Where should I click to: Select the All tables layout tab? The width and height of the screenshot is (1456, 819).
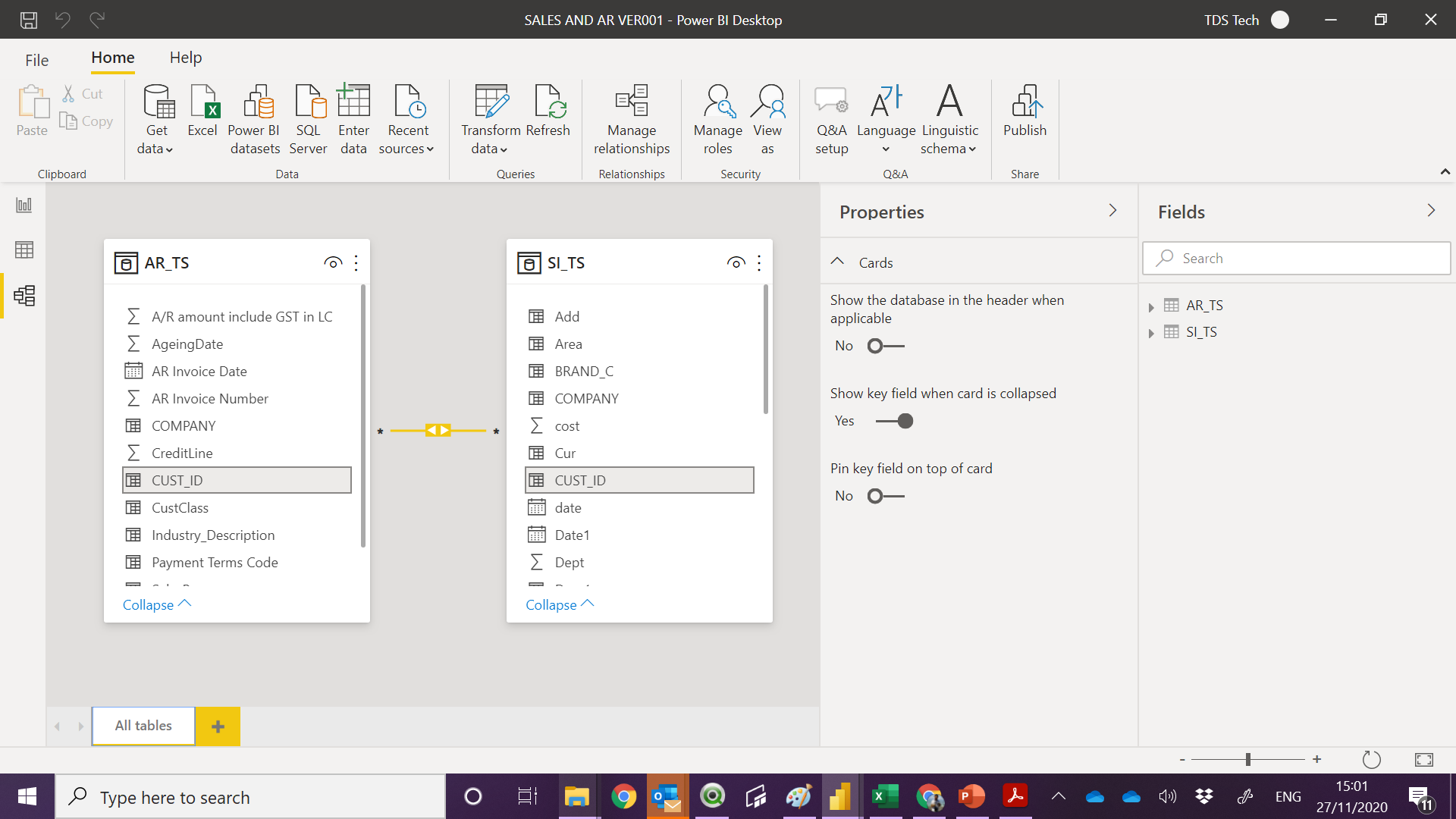point(143,726)
